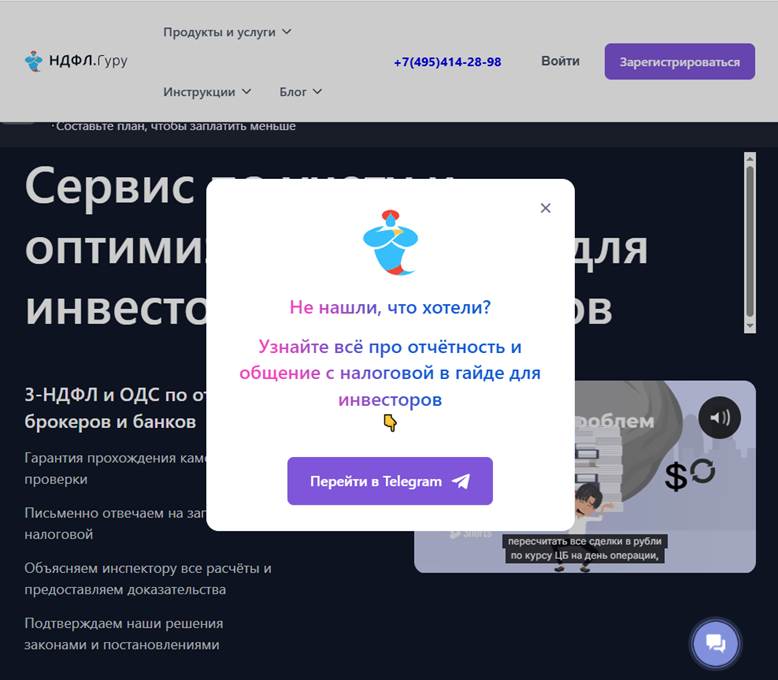Toggle the video sound speaker icon

pos(719,417)
